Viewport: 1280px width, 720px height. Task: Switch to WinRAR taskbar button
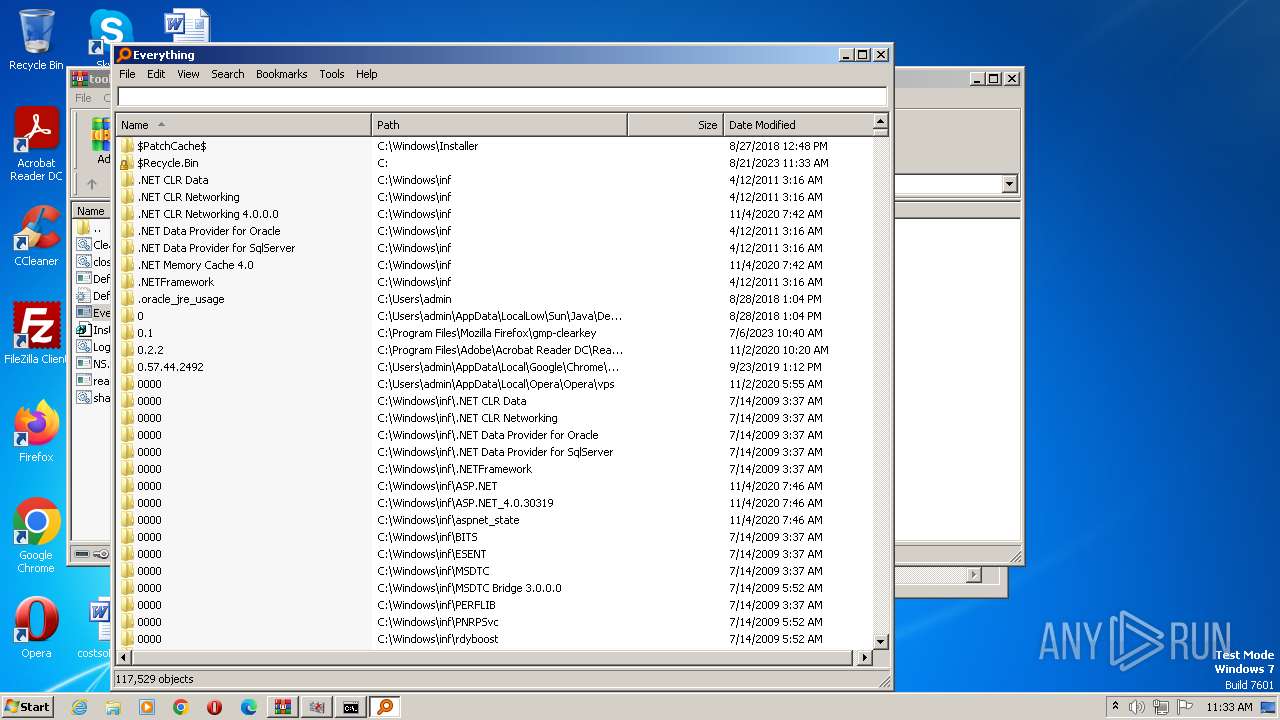coord(283,707)
